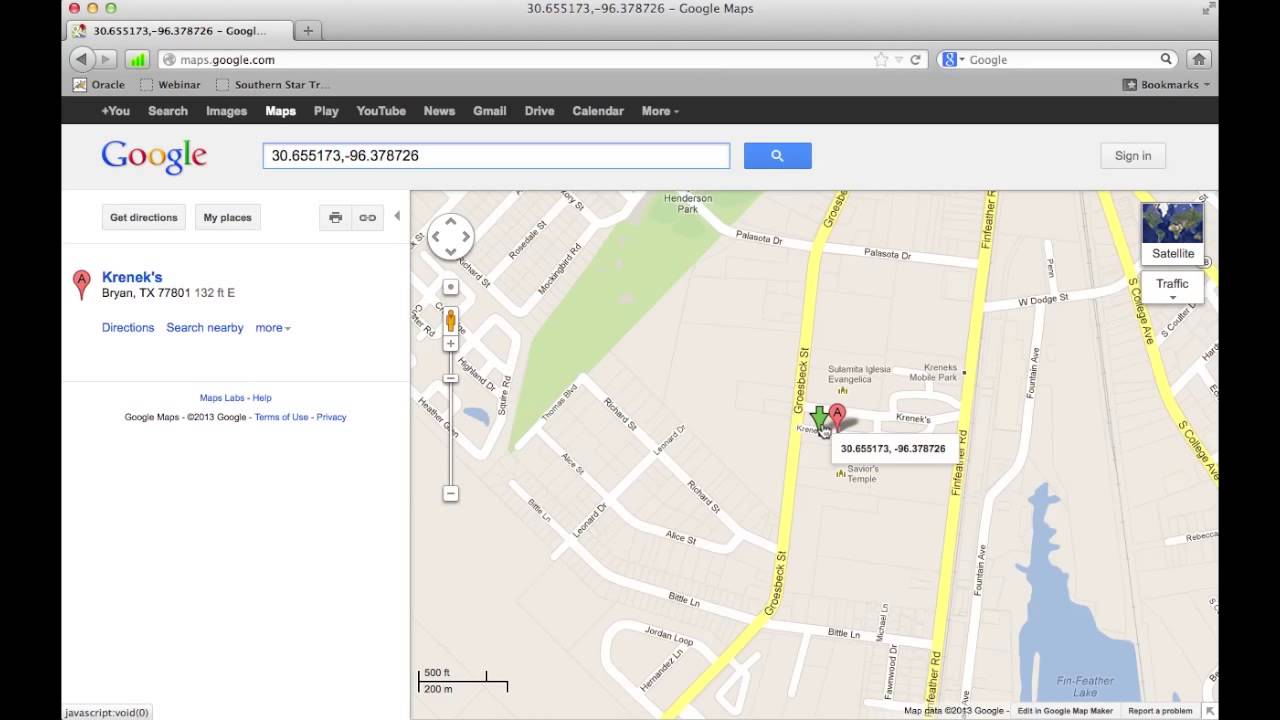Click the Google logo

154,156
